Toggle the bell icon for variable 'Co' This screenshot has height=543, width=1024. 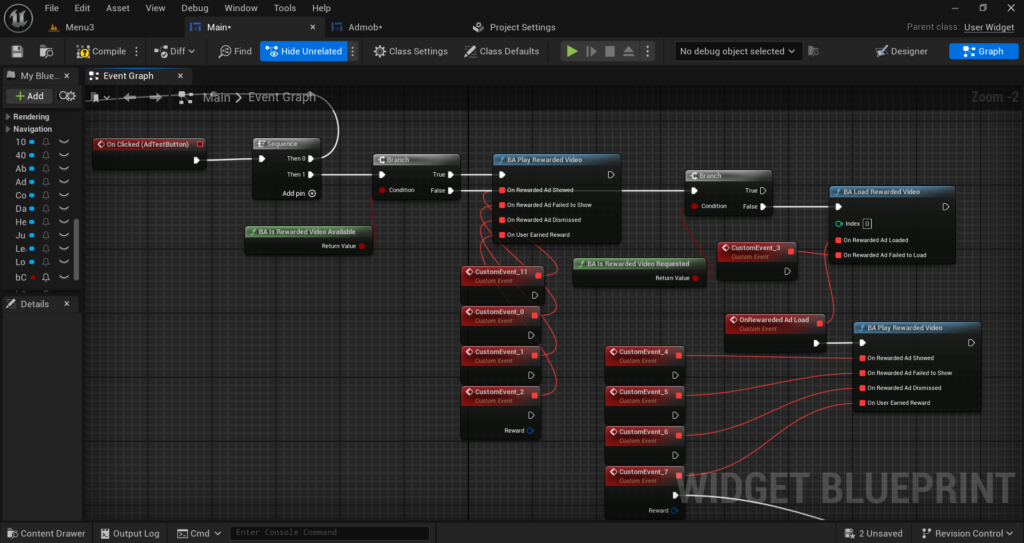pyautogui.click(x=46, y=195)
